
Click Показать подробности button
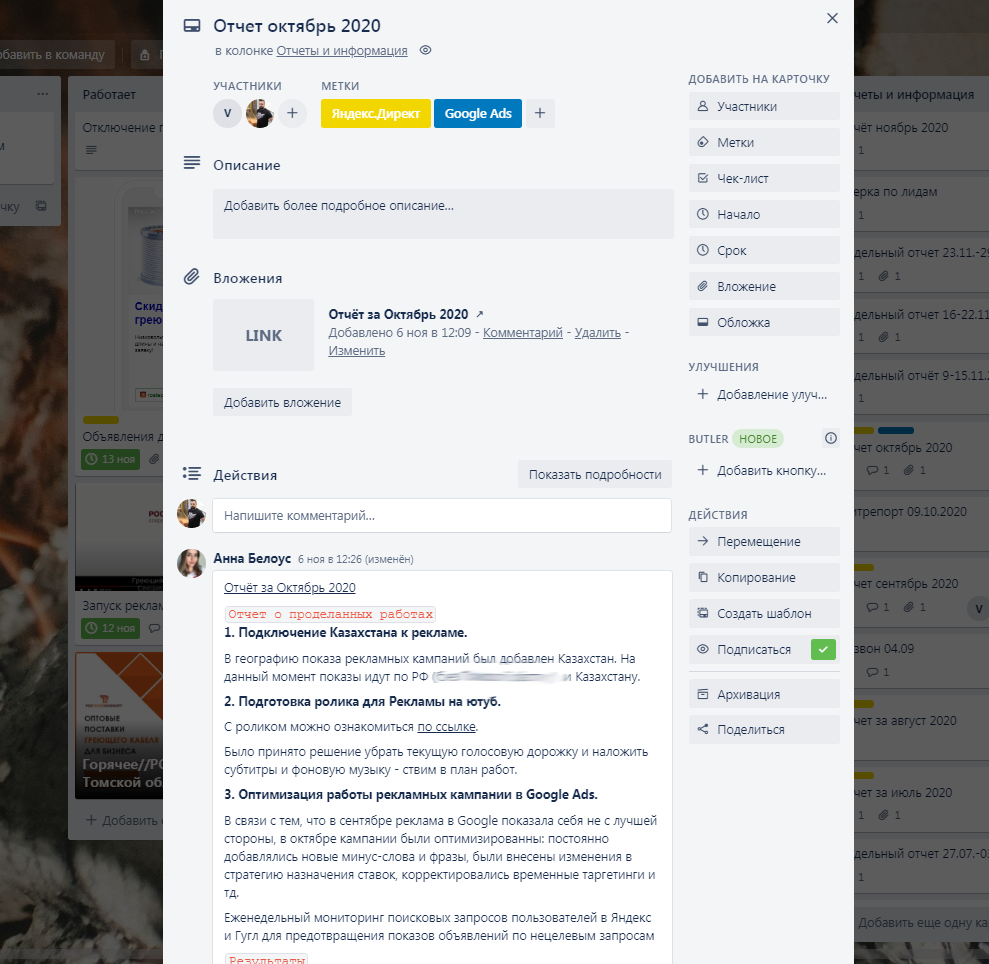pos(595,474)
